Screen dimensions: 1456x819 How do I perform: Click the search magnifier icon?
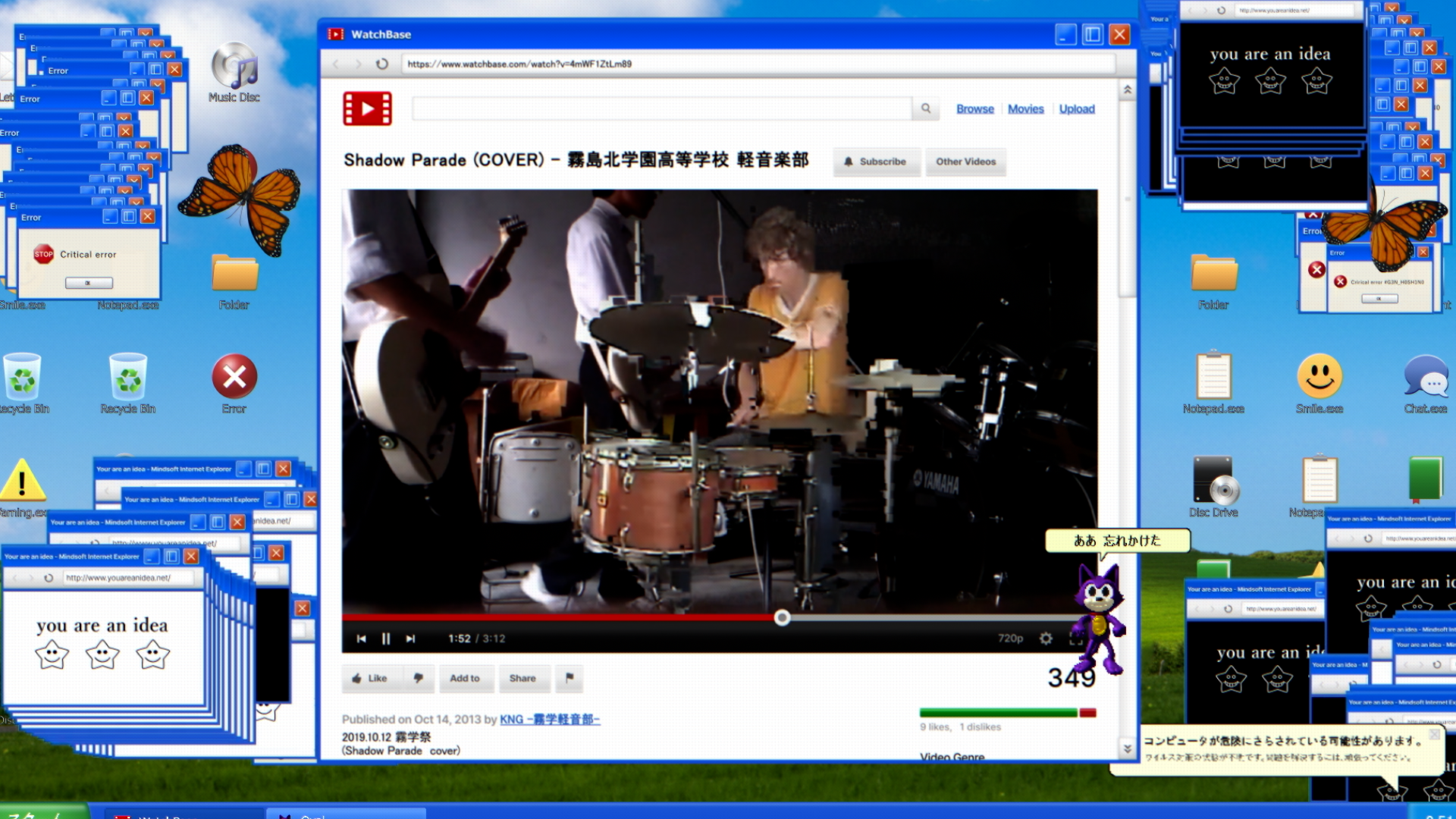(x=925, y=108)
